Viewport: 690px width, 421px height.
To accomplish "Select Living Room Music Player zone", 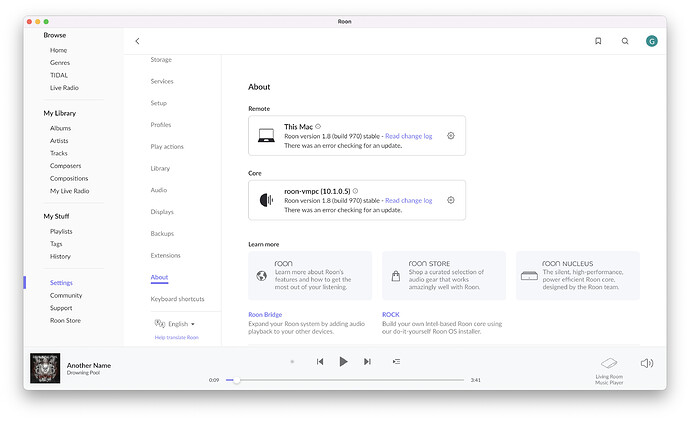I will [609, 371].
